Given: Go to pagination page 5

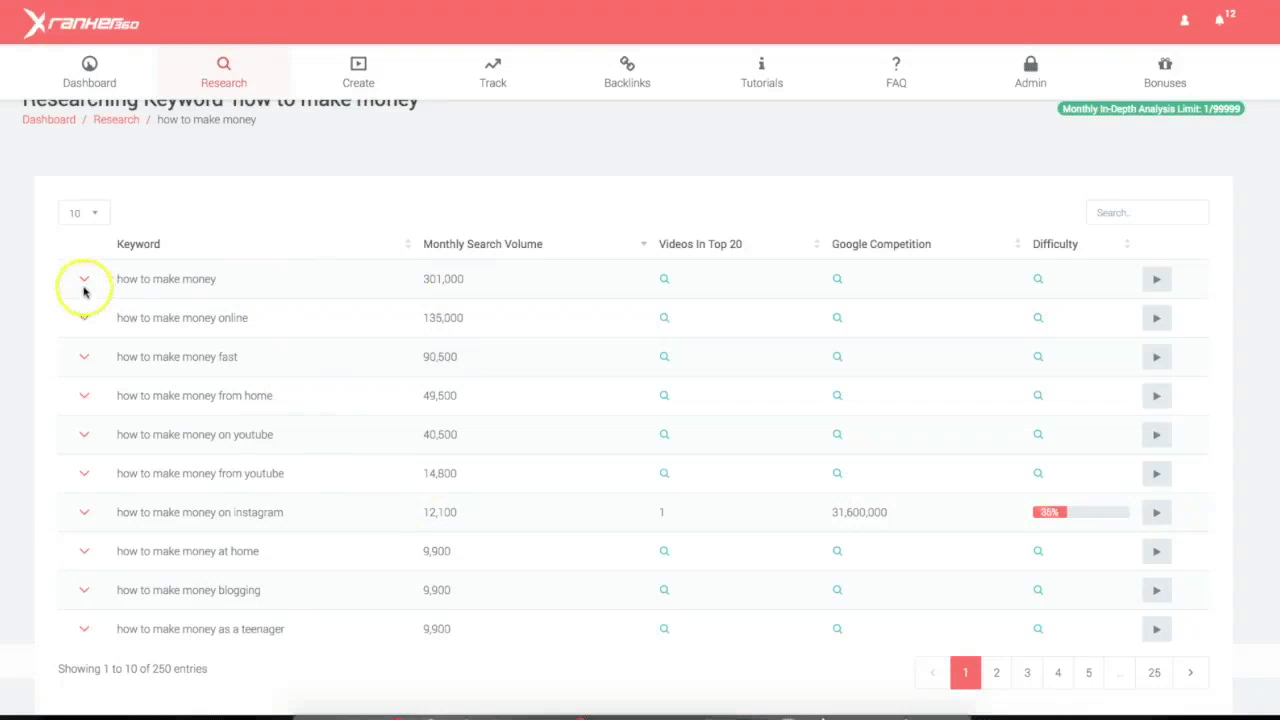Looking at the screenshot, I should point(1089,673).
